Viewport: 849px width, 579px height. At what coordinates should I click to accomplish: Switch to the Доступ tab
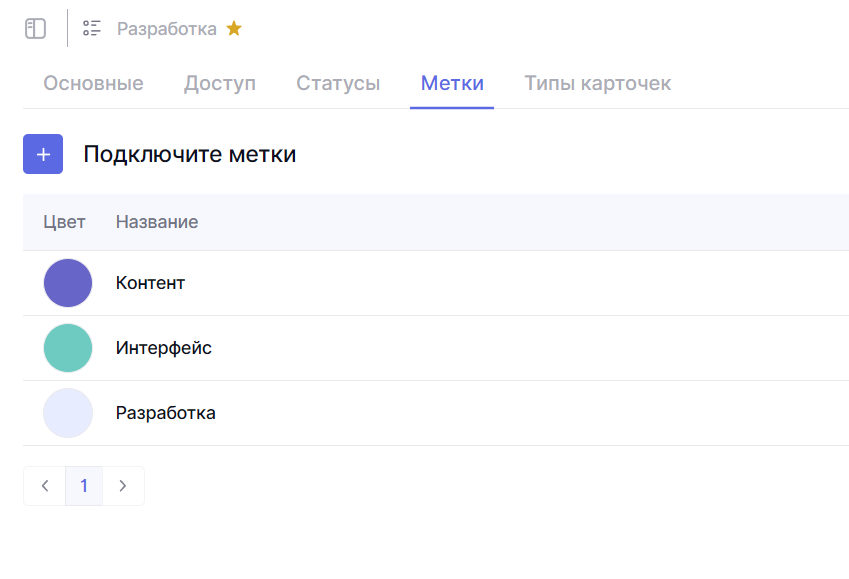tap(220, 84)
